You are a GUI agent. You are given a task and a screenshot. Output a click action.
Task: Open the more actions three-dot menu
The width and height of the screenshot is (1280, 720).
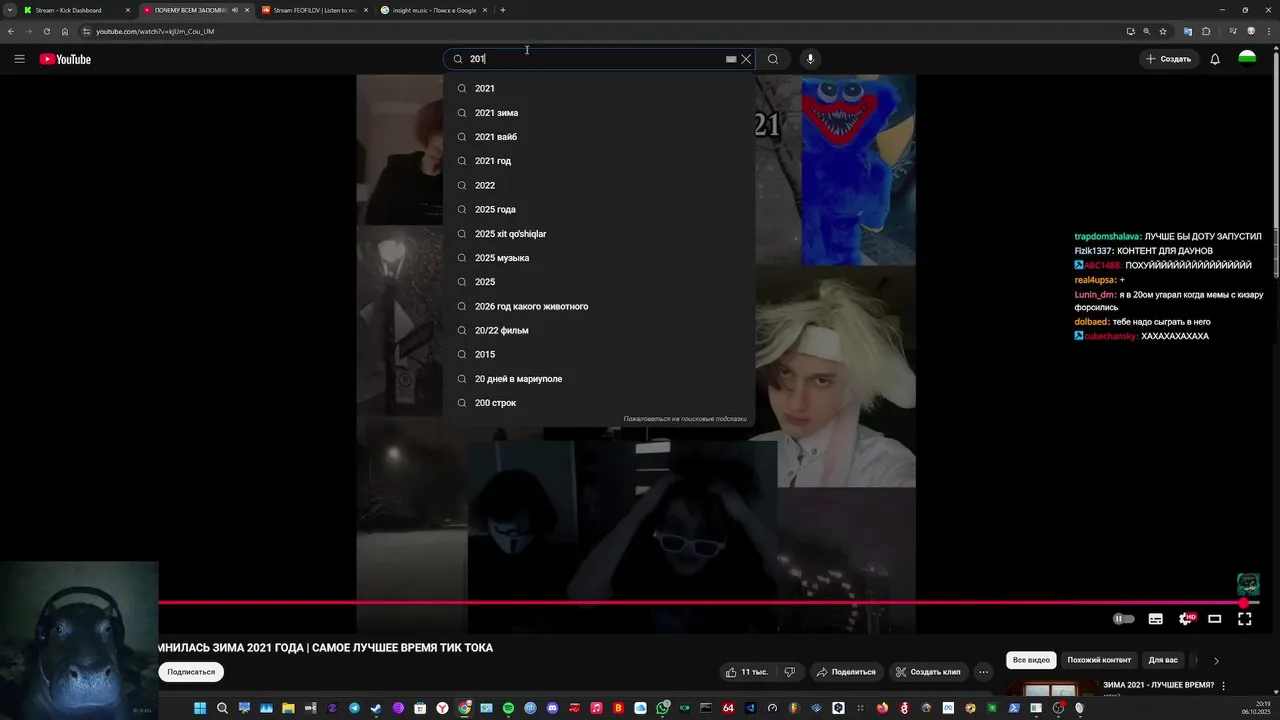(x=984, y=672)
